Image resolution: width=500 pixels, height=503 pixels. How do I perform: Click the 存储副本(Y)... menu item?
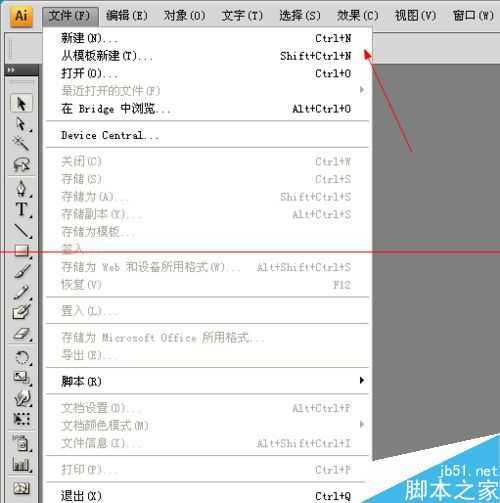(207, 214)
